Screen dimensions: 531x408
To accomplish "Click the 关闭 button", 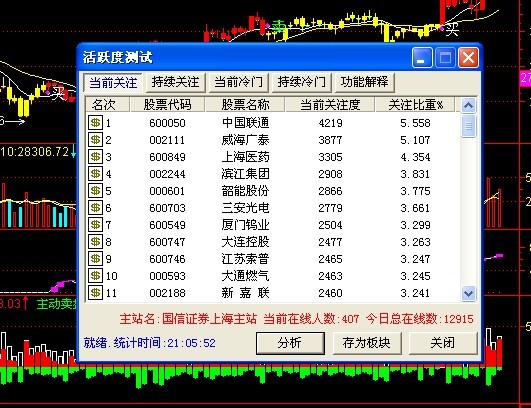I will 443,343.
